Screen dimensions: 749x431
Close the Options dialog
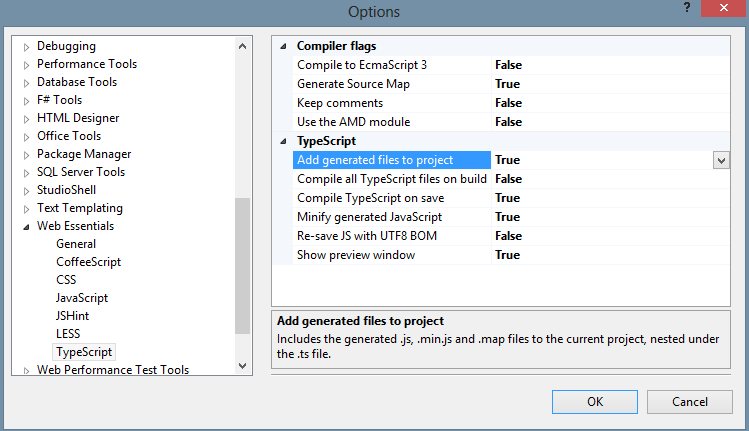click(x=723, y=8)
